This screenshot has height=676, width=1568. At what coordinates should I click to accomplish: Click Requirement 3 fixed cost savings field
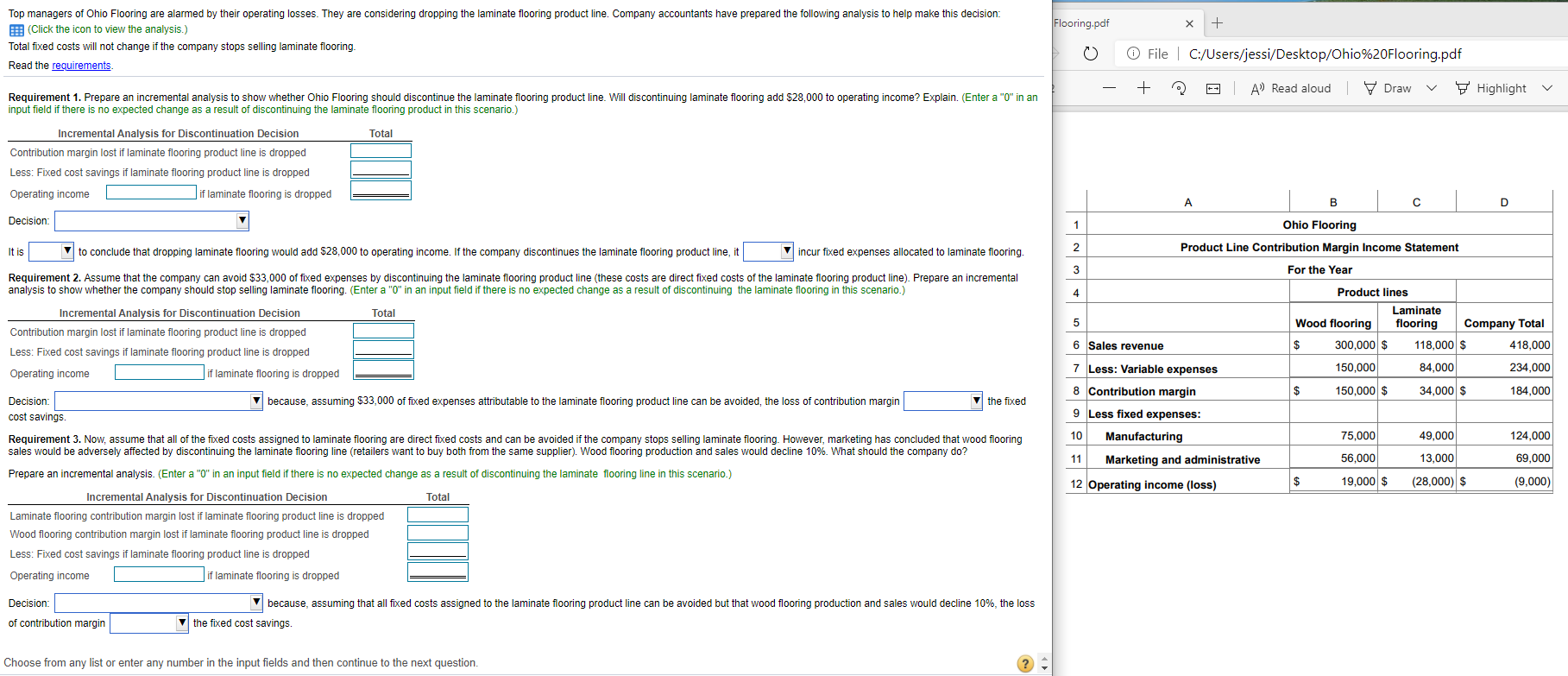click(438, 551)
